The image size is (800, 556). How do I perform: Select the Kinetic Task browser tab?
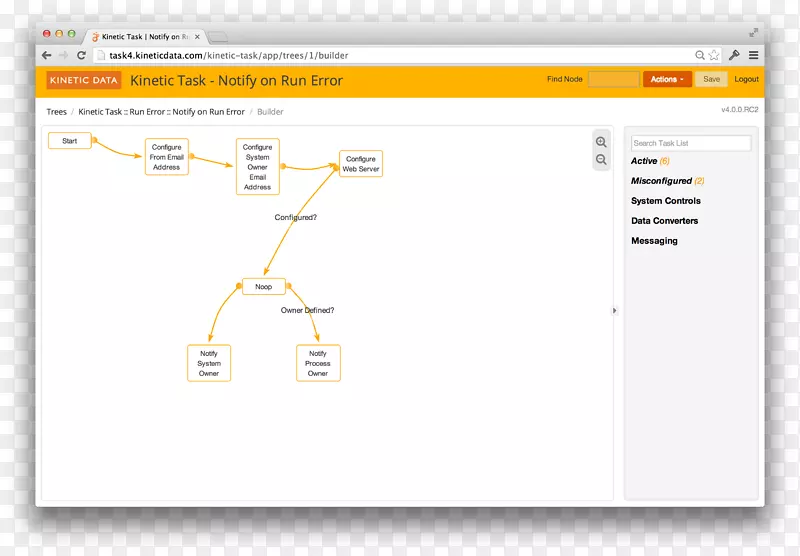pyautogui.click(x=145, y=36)
